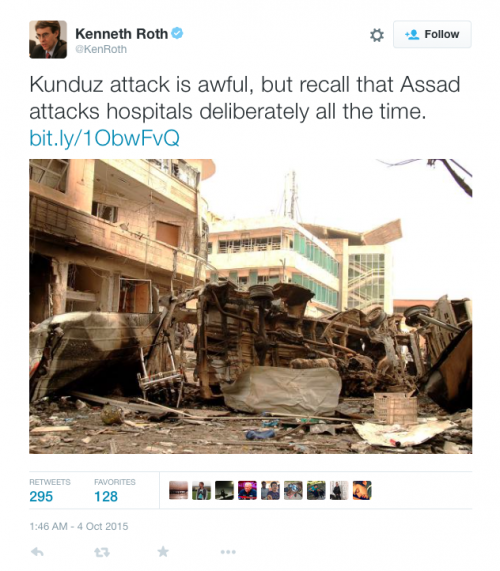
Task: Click the fifth retweeter avatar
Action: tap(270, 490)
